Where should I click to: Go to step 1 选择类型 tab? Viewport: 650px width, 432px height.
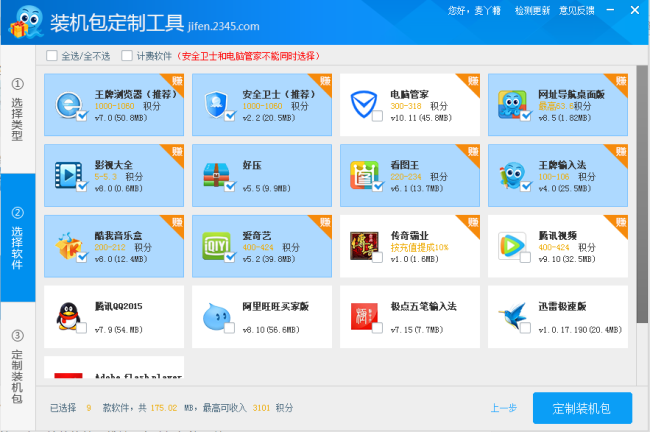[18, 109]
